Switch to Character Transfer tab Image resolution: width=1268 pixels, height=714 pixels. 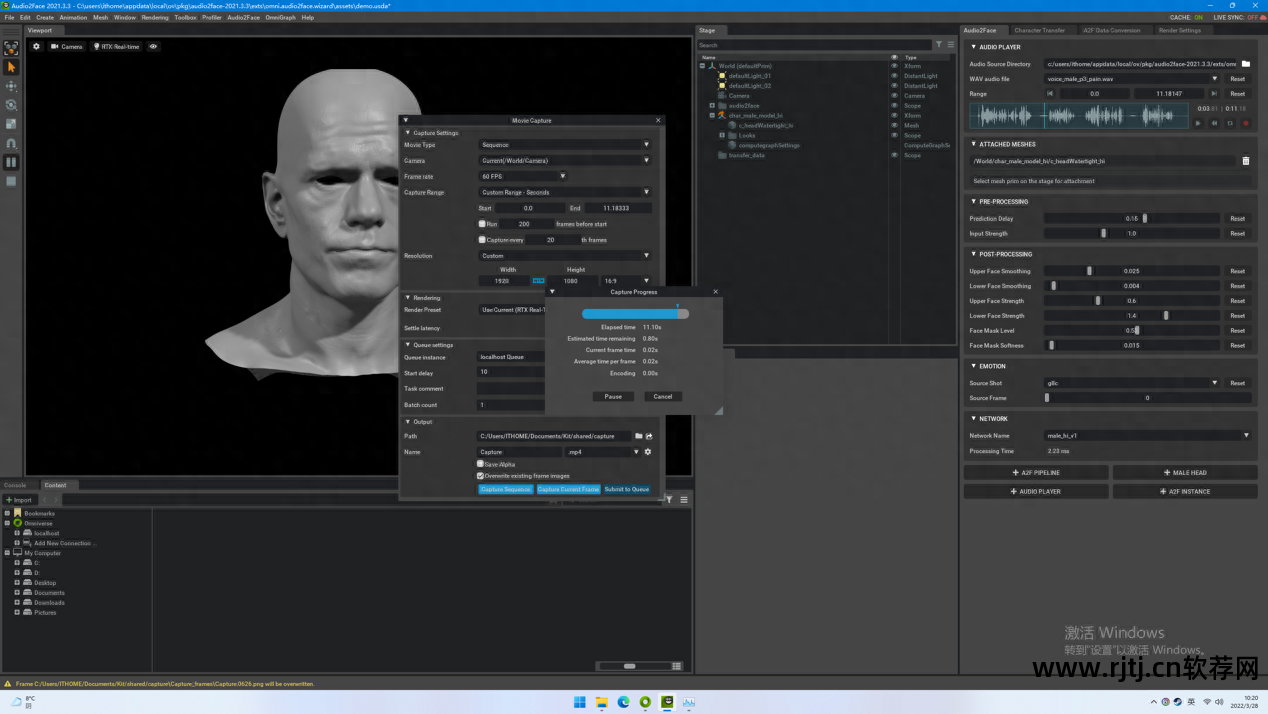1039,30
